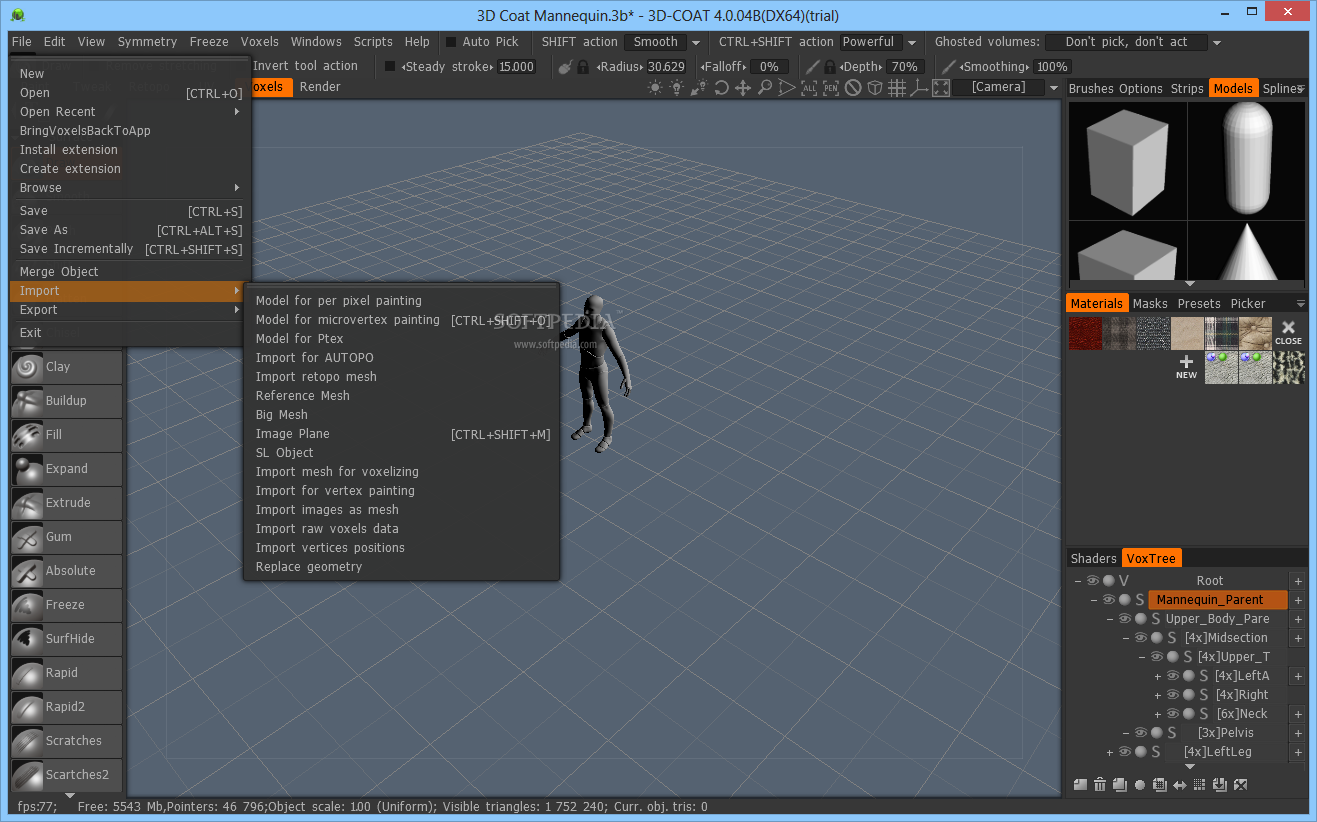Click the sun lighting icon in viewport toolbar

click(x=655, y=88)
